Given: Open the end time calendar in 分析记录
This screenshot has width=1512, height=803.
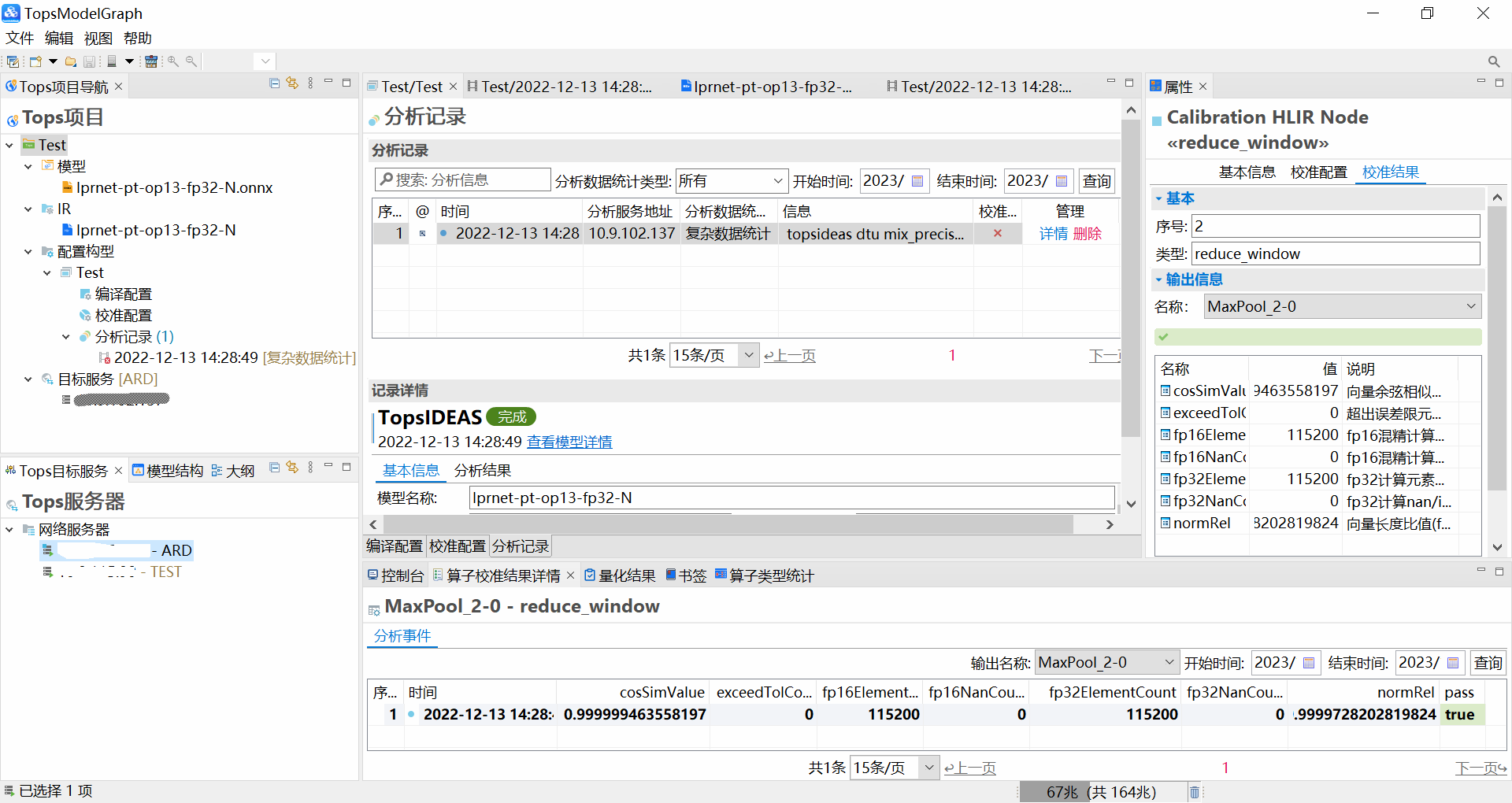Looking at the screenshot, I should [x=1062, y=181].
